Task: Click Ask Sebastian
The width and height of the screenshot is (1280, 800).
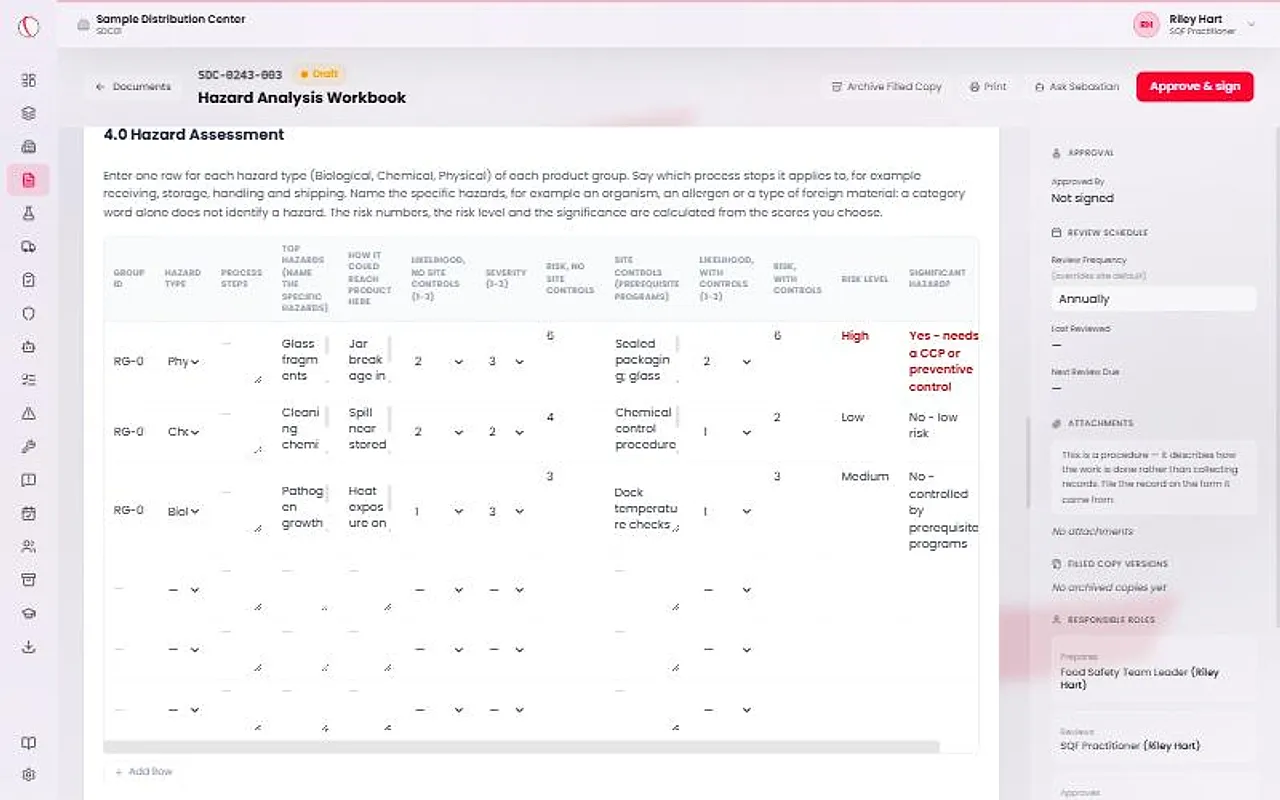Action: pyautogui.click(x=1077, y=87)
